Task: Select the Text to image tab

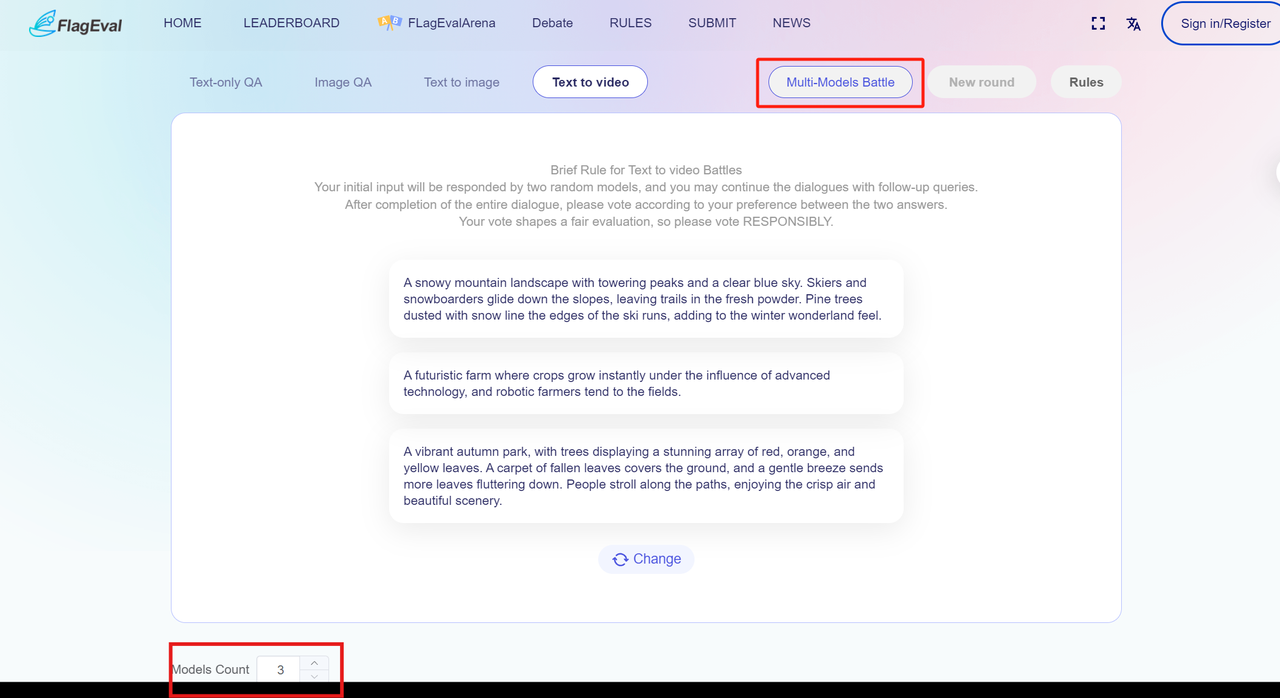Action: (461, 82)
